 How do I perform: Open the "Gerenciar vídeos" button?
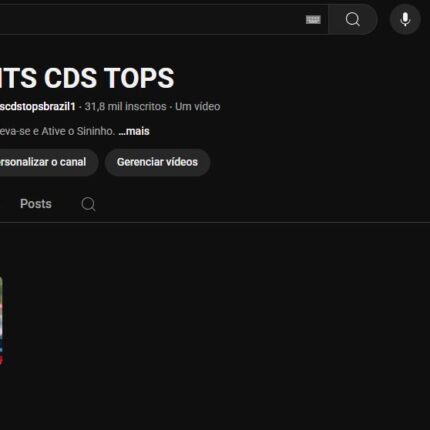coord(157,162)
